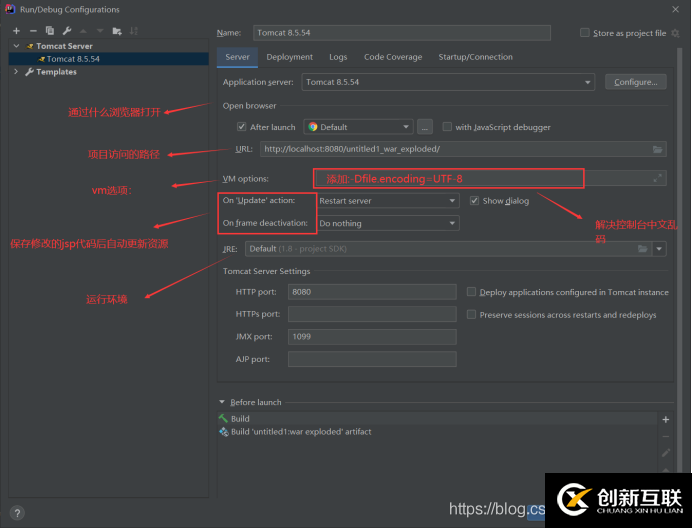Click the Name input field
This screenshot has width=692, height=528.
[402, 33]
